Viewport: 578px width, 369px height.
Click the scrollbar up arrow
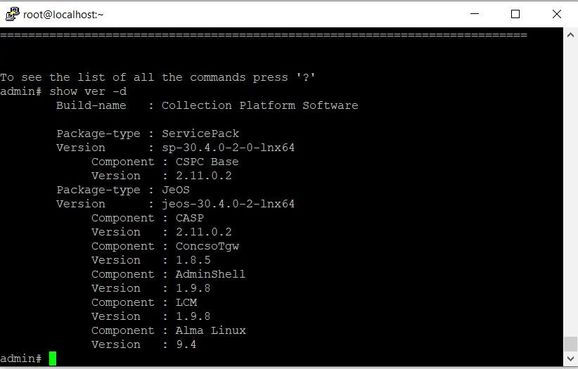tap(570, 35)
